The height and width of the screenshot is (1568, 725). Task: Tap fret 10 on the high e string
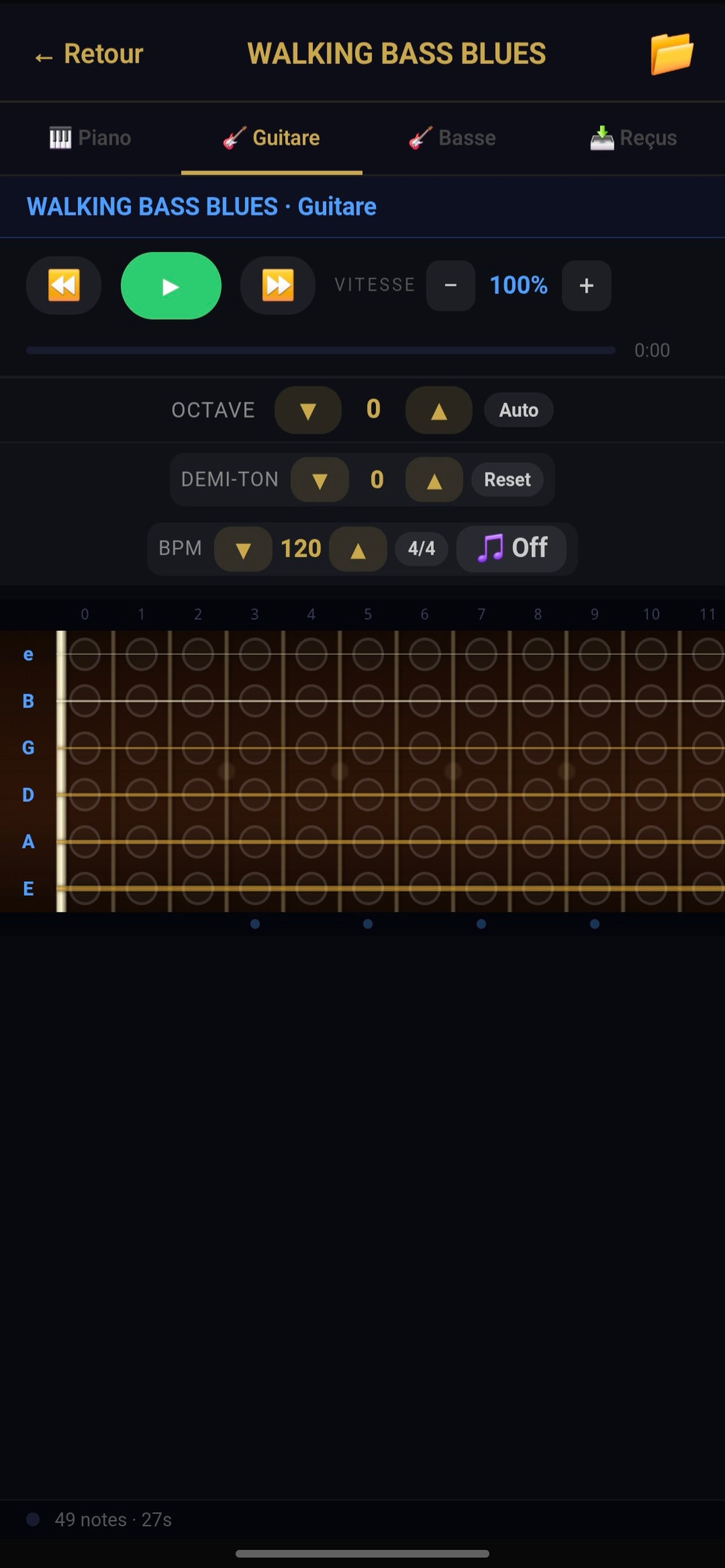[x=650, y=654]
